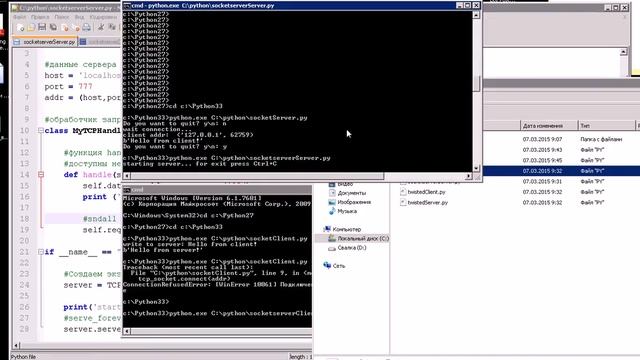Click the Print icon in Notepad++ toolbar

point(87,28)
